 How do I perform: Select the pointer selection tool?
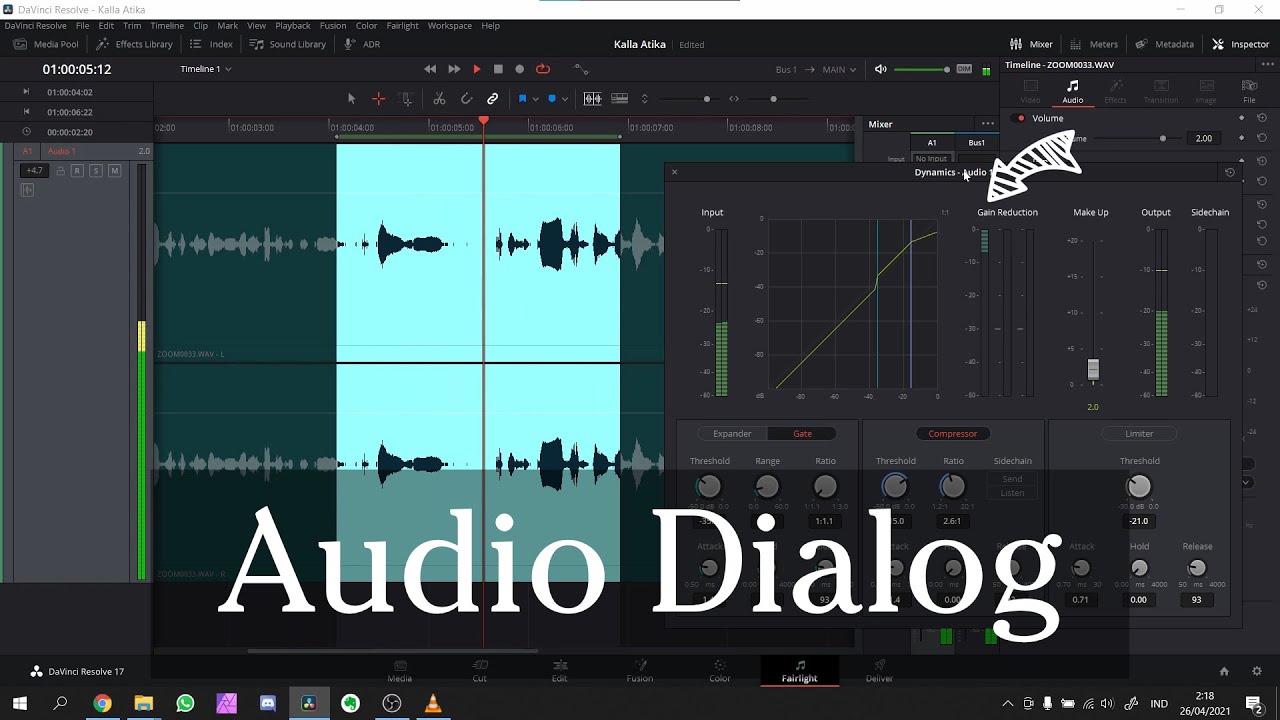351,99
